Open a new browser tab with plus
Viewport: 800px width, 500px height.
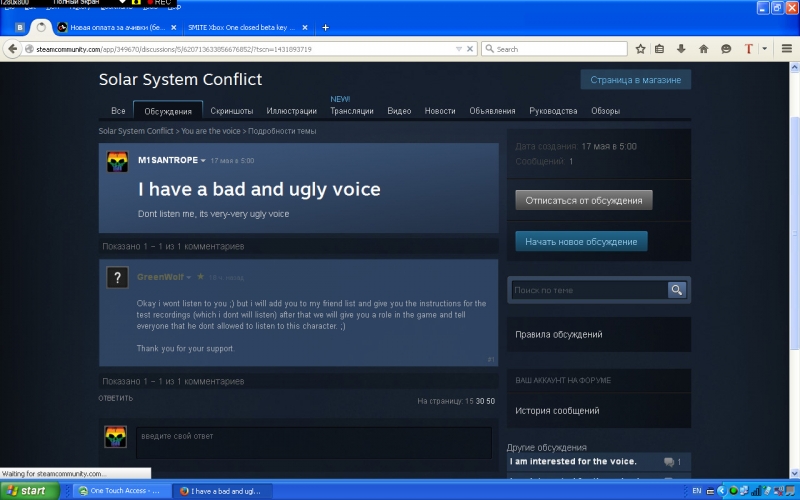(326, 28)
